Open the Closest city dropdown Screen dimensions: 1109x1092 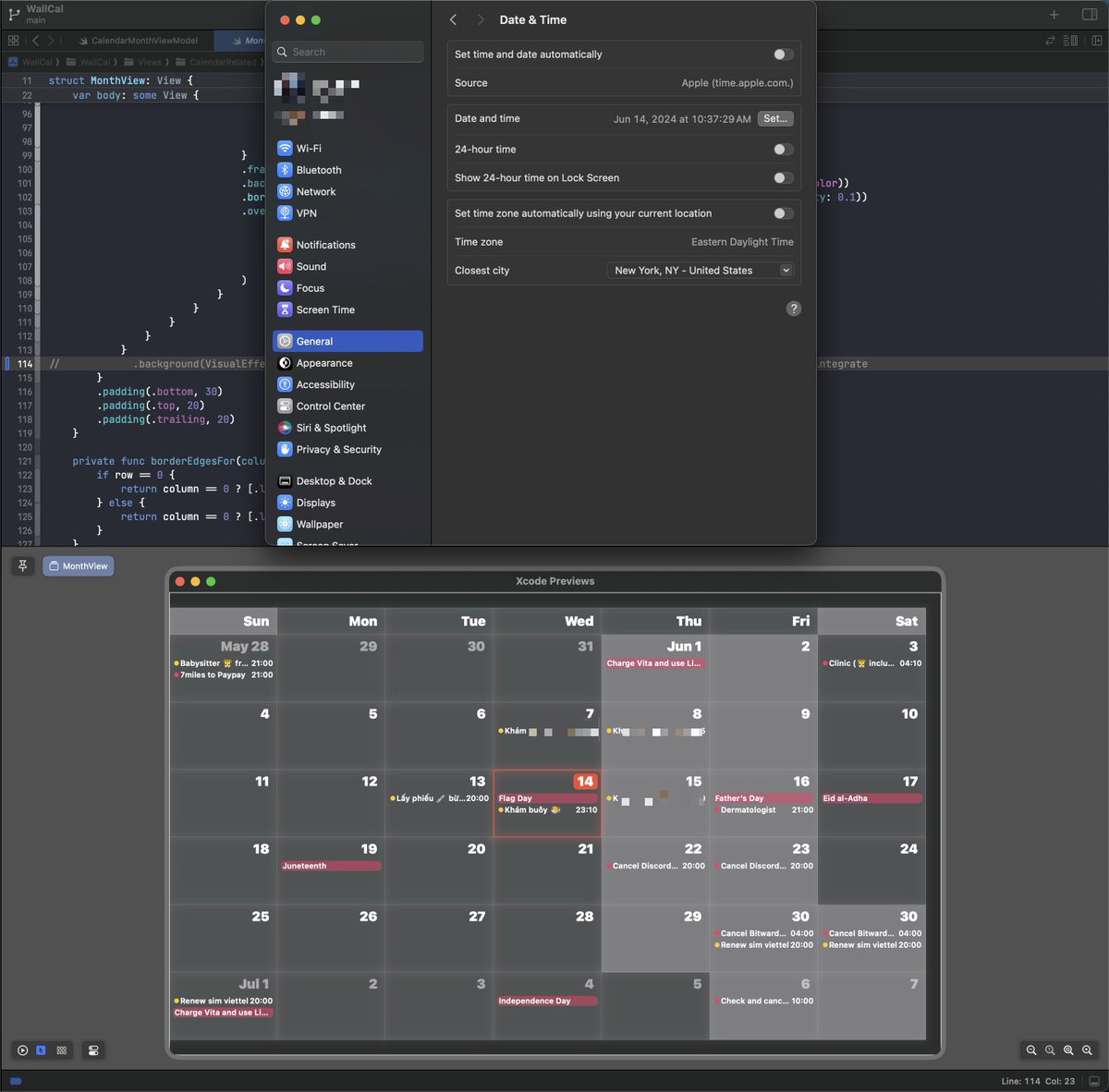click(x=701, y=271)
